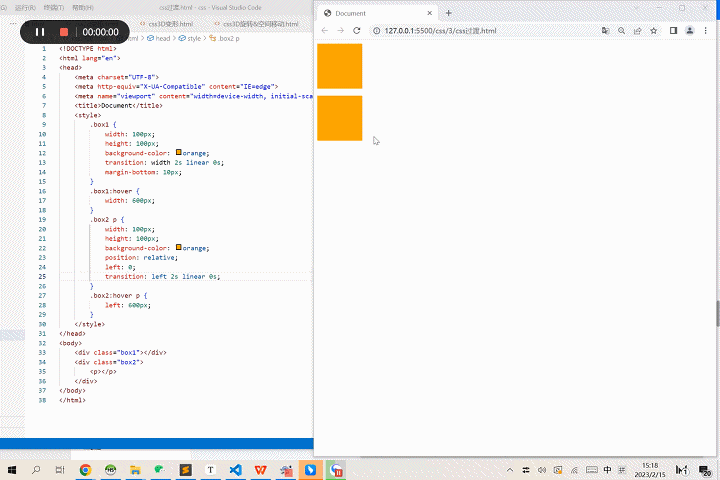This screenshot has height=480, width=720.
Task: Open the Chrome zoom magnifier icon
Action: coord(620,31)
